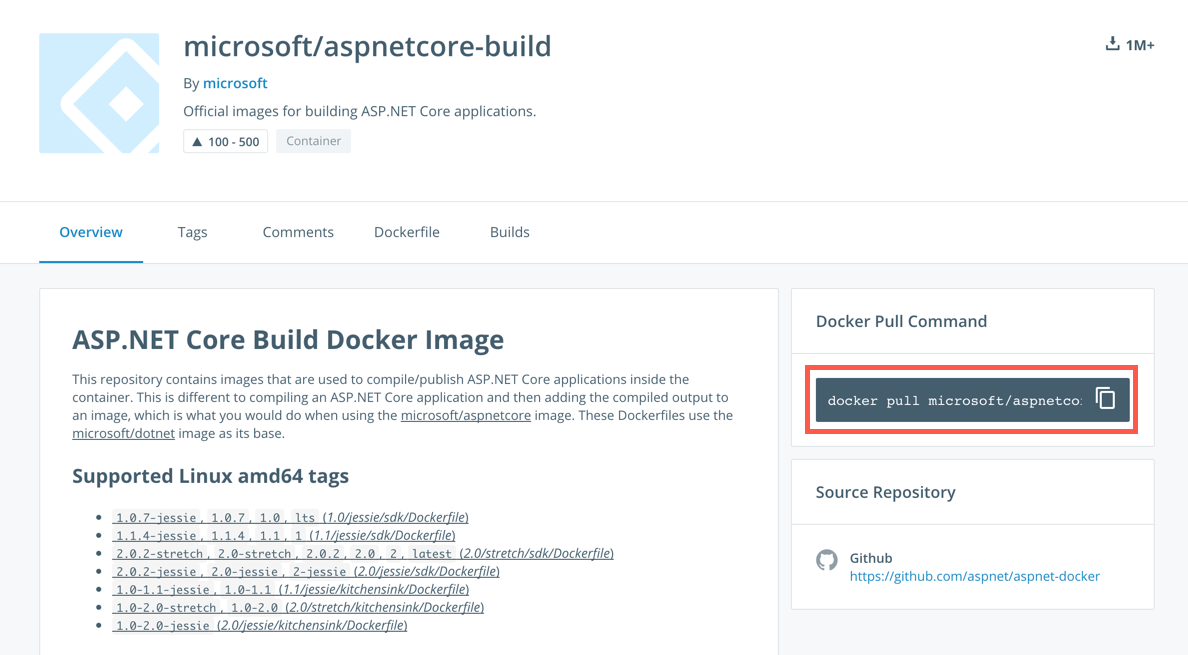Click the copy icon in pull command box

tap(1105, 398)
